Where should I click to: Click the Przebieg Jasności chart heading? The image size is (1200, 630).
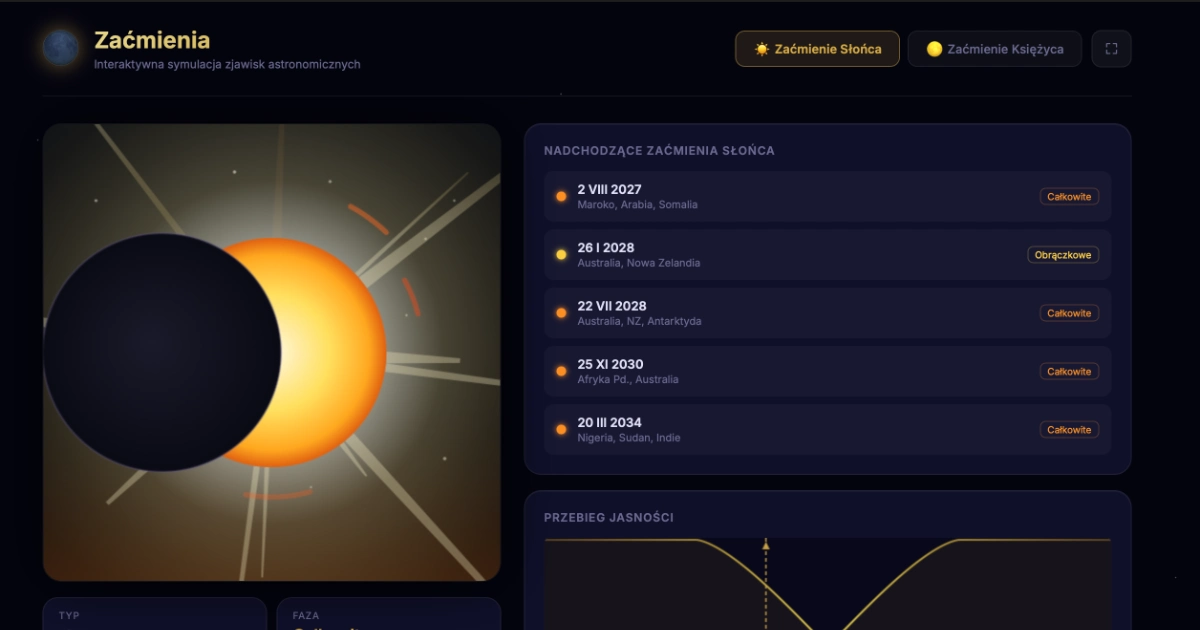608,518
